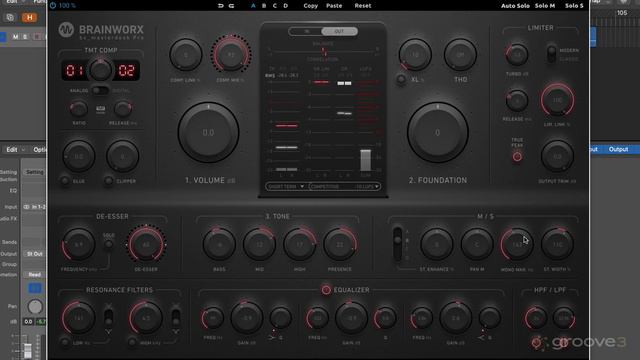
Task: Click the Paste button
Action: (x=334, y=6)
